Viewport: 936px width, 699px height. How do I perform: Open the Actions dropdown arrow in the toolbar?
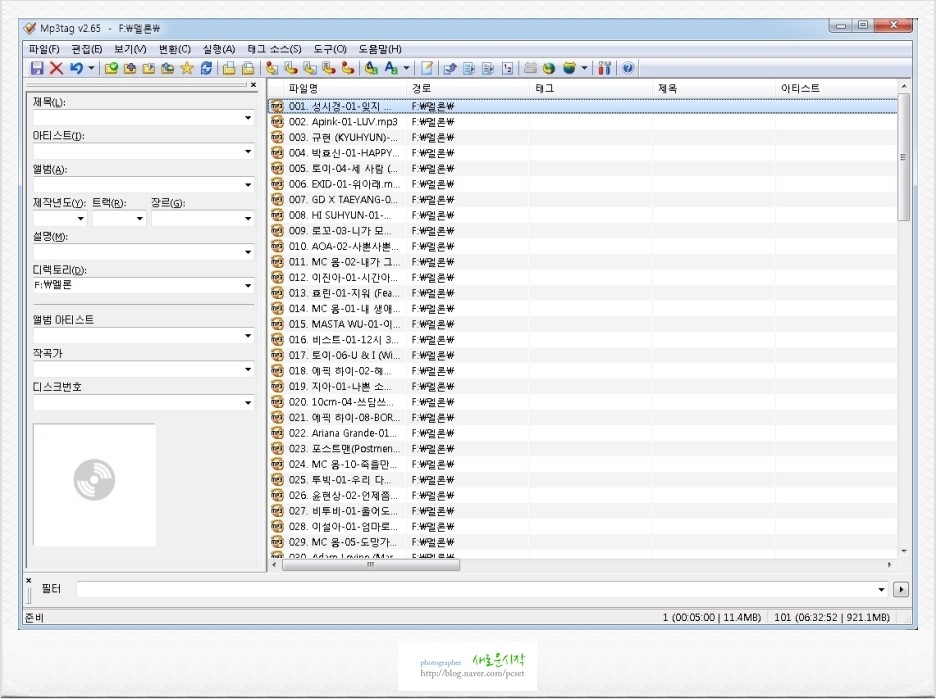pos(407,68)
